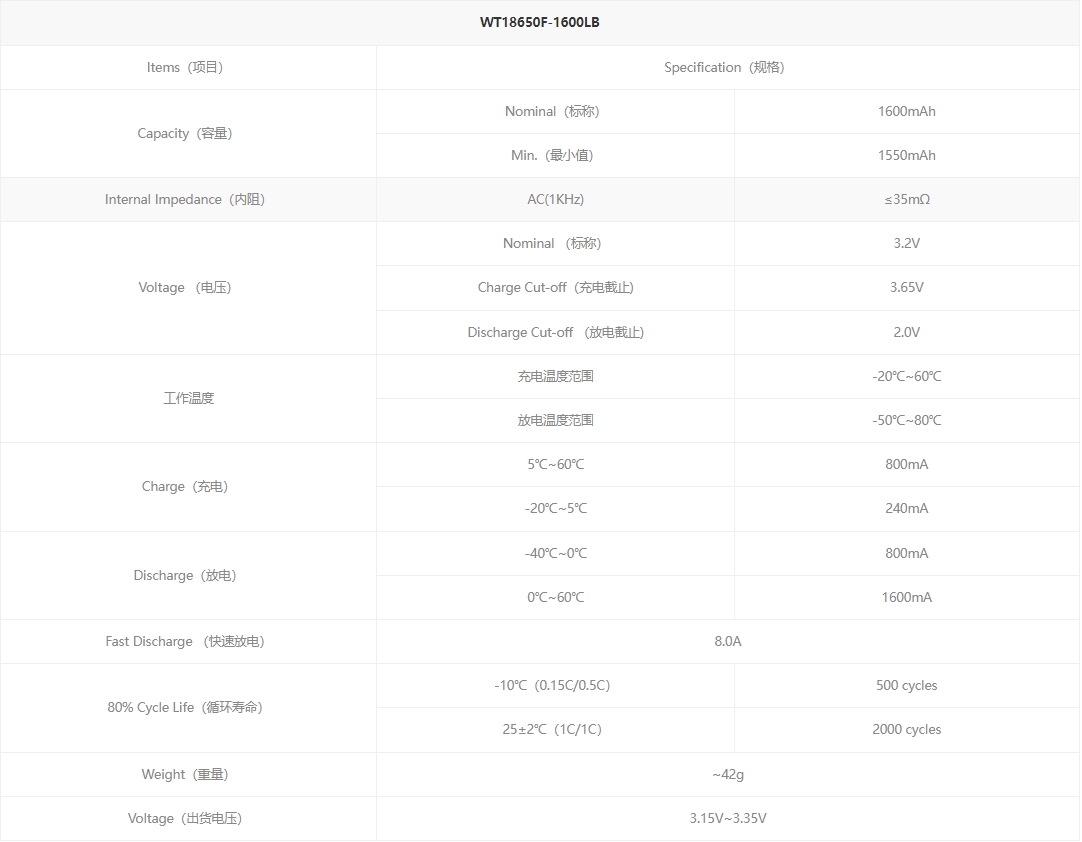This screenshot has height=842, width=1082.
Task: Select the ~42g weight value
Action: [728, 774]
